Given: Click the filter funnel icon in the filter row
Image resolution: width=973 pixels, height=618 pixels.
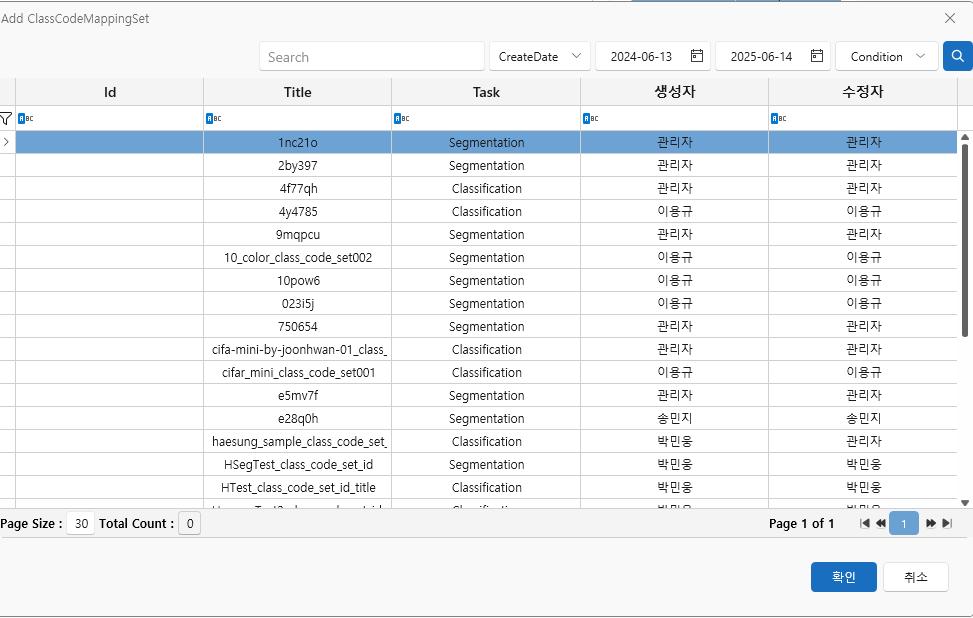Looking at the screenshot, I should tap(6, 118).
